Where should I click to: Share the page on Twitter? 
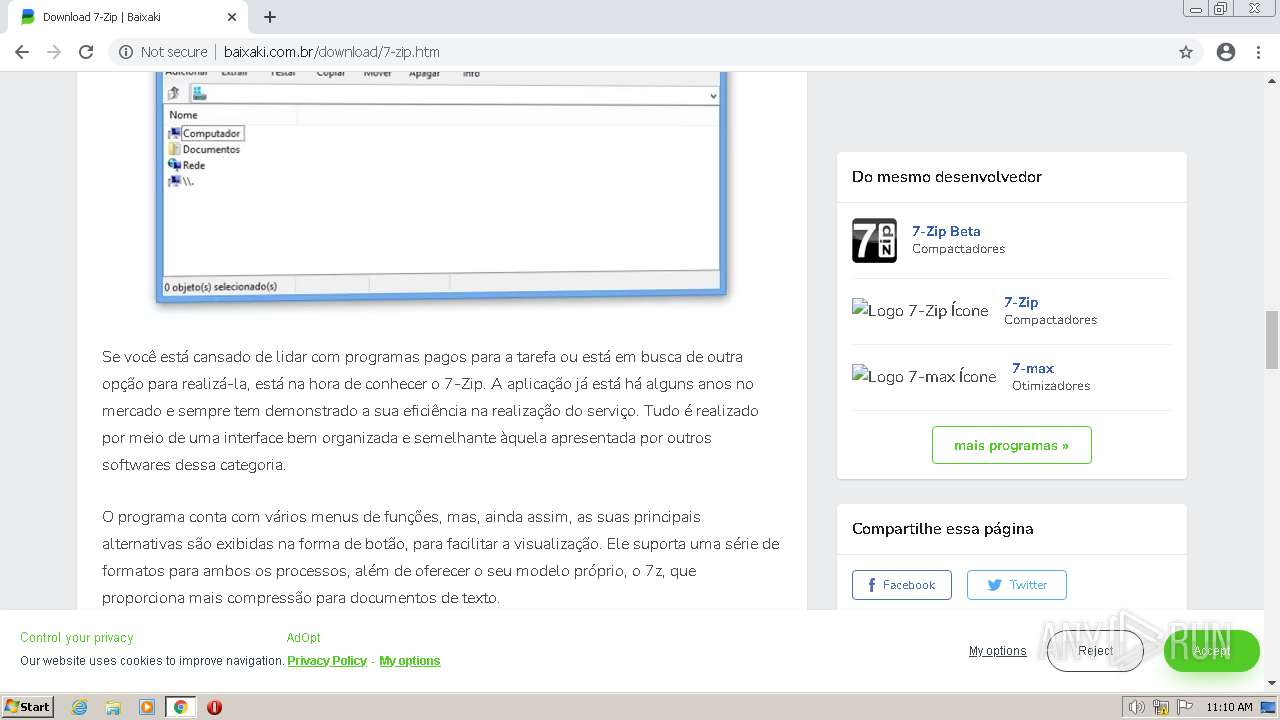pos(1017,585)
